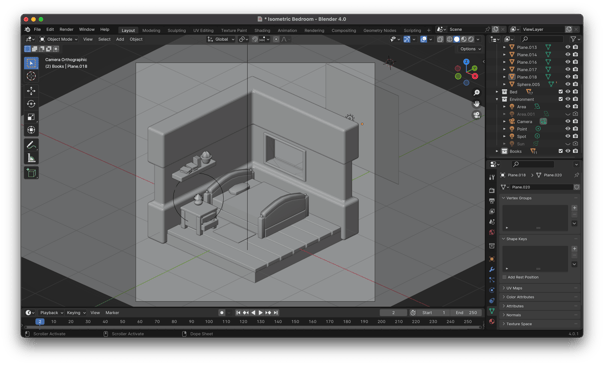Image resolution: width=604 pixels, height=365 pixels.
Task: Uncheck the Books collection checkbox
Action: point(560,151)
